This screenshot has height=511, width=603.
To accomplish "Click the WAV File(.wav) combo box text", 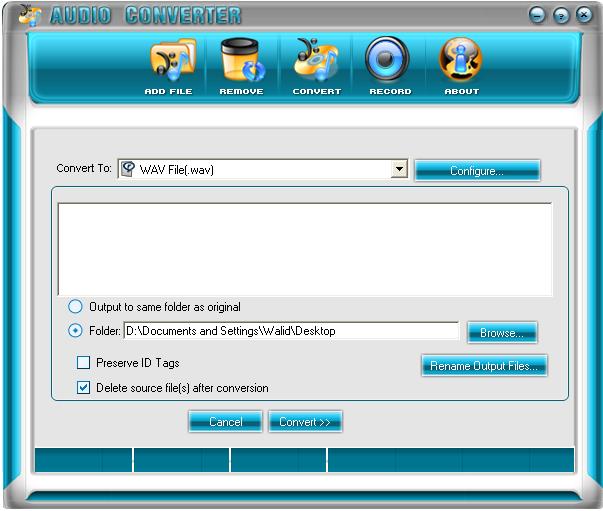I will point(177,170).
